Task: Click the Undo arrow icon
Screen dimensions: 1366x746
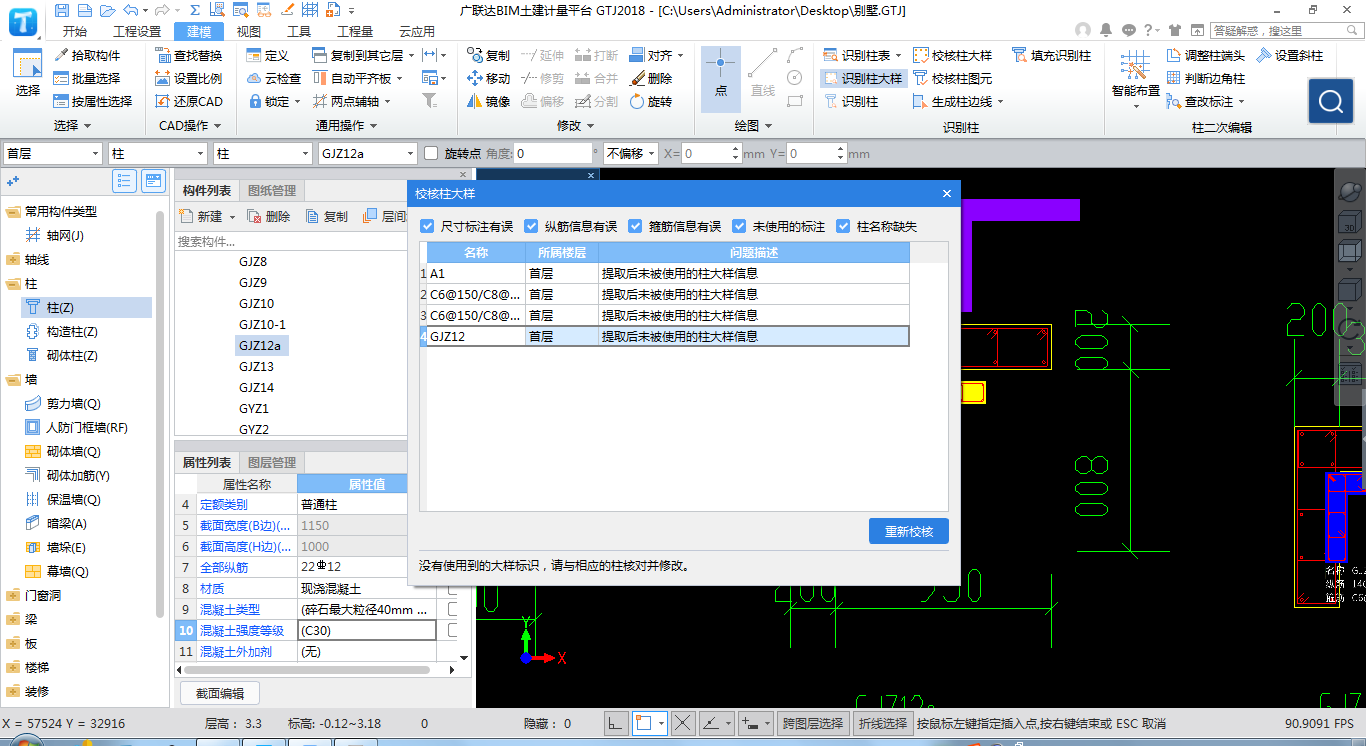Action: pos(129,10)
